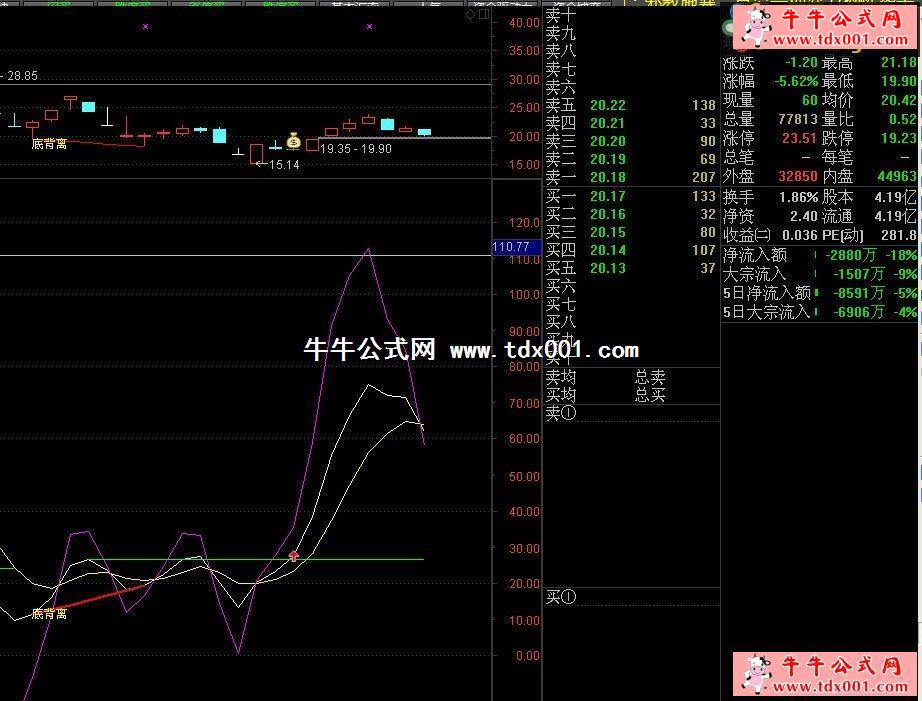Image resolution: width=922 pixels, height=701 pixels.
Task: Click the left purple cross marker
Action: click(146, 26)
